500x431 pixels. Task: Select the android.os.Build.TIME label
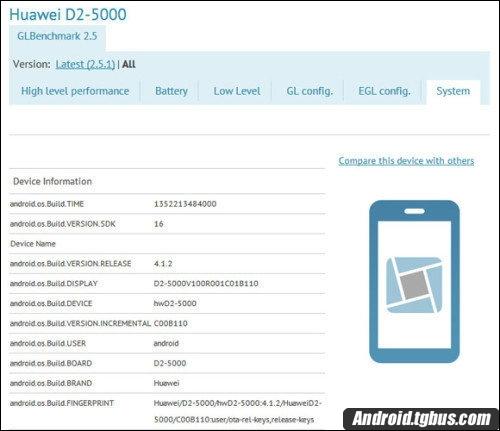coord(47,204)
